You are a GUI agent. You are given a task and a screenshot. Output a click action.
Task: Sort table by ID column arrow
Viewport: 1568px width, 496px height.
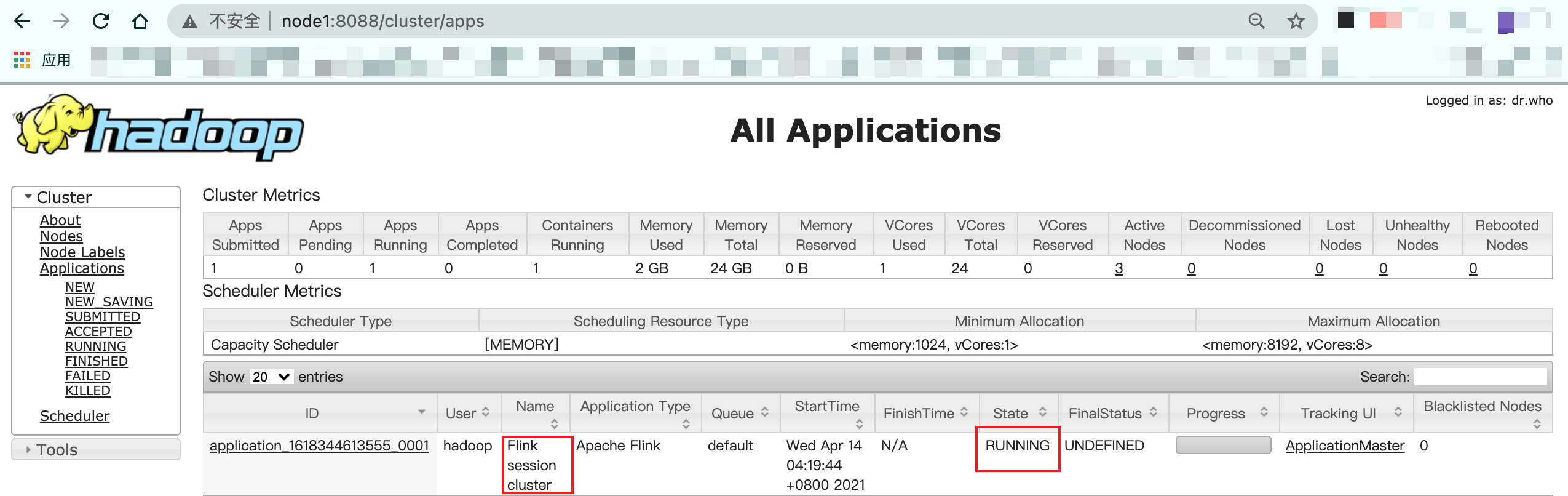[x=422, y=412]
